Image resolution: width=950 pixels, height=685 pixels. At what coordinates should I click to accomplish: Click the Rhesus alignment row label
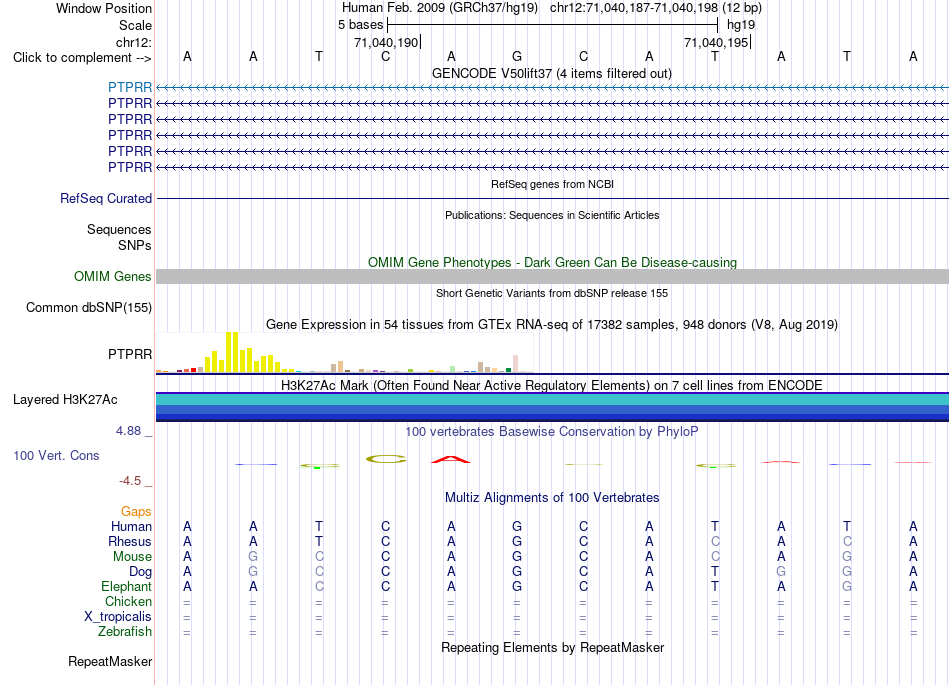coord(130,541)
